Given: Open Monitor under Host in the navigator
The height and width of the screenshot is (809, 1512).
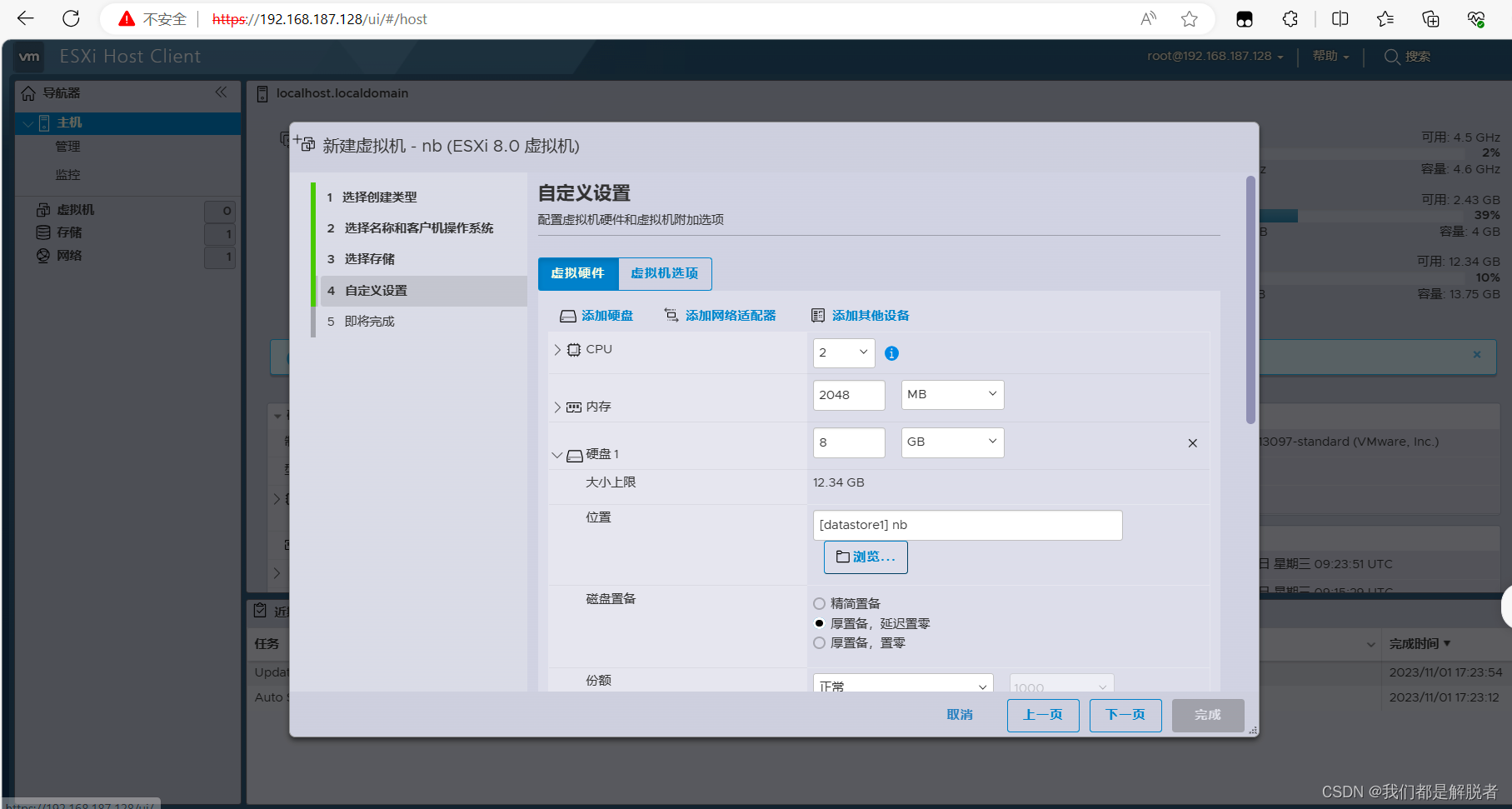Looking at the screenshot, I should (67, 175).
